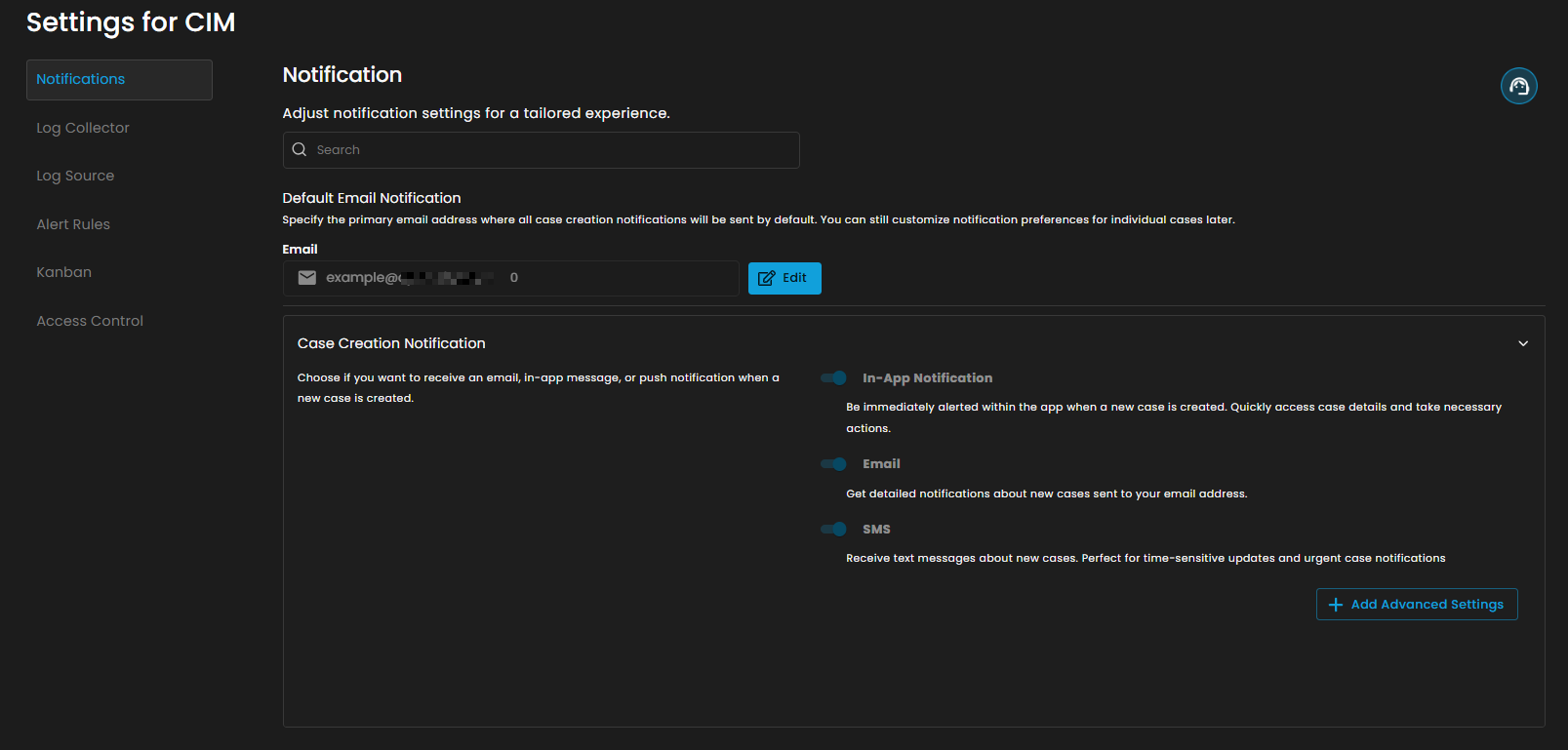The height and width of the screenshot is (750, 1568).
Task: Go to Log Source settings
Action: coord(75,176)
